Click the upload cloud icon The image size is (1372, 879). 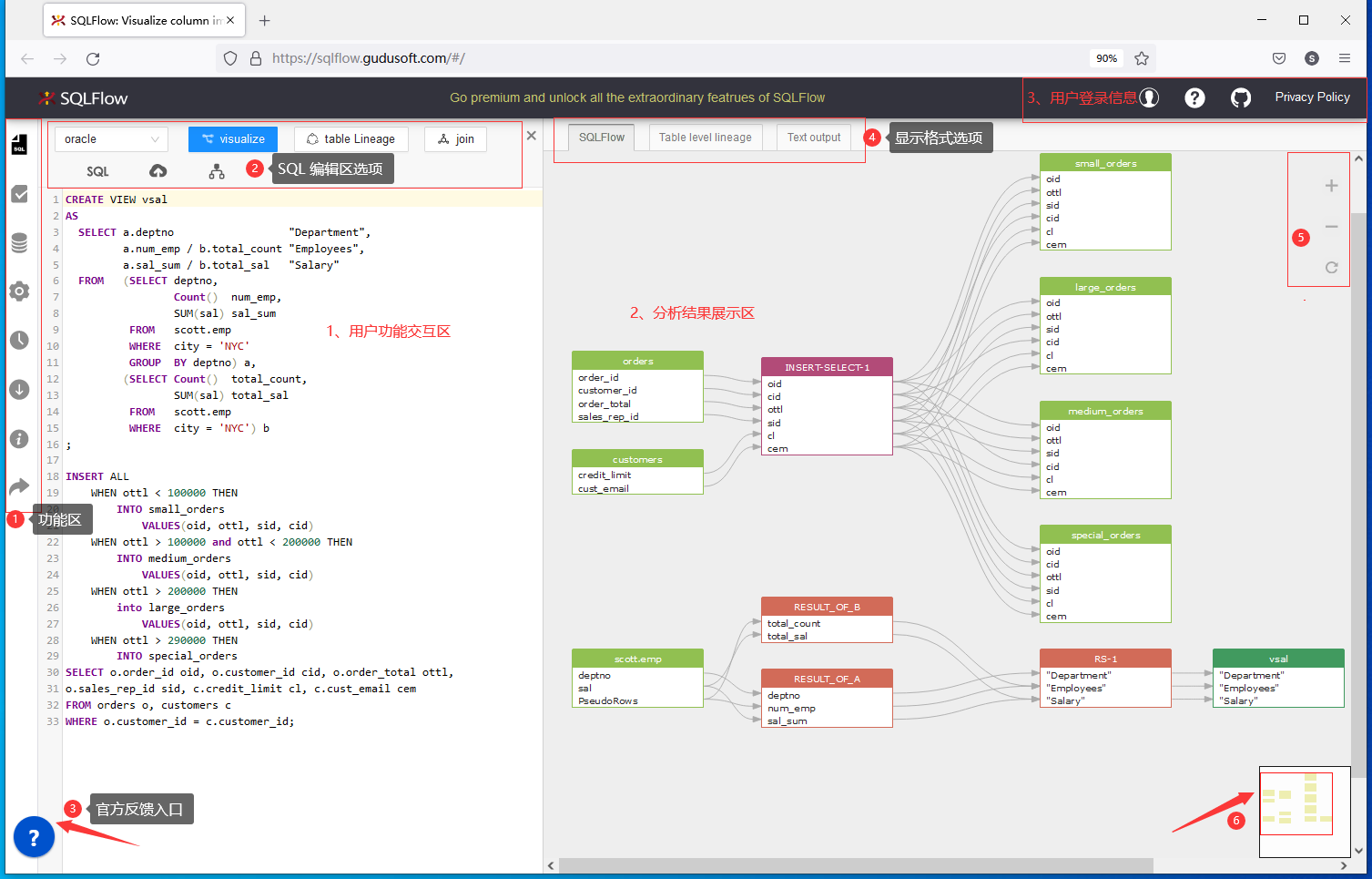[x=158, y=171]
